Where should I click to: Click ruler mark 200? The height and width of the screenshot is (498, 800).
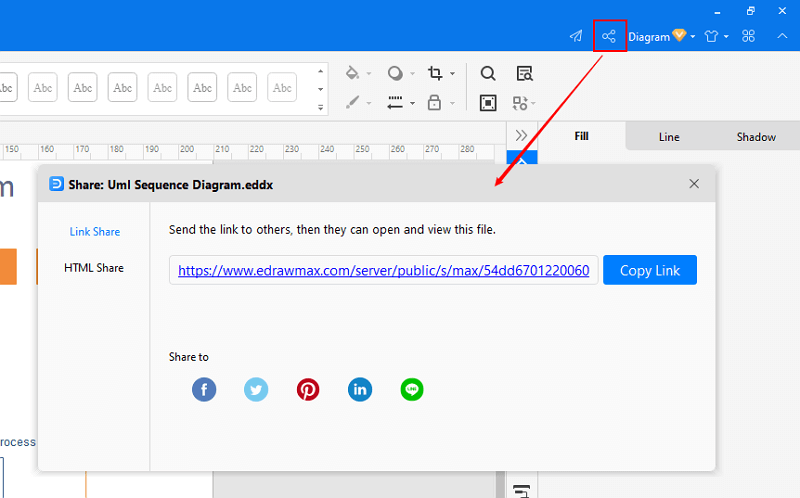tap(187, 149)
